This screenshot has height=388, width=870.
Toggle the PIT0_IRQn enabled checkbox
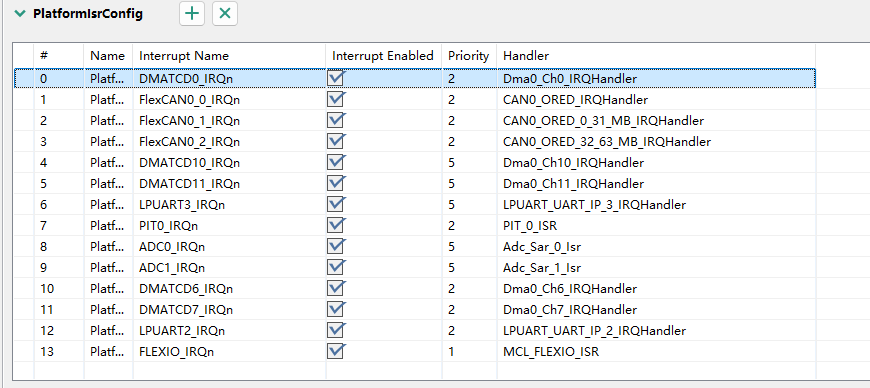click(336, 225)
